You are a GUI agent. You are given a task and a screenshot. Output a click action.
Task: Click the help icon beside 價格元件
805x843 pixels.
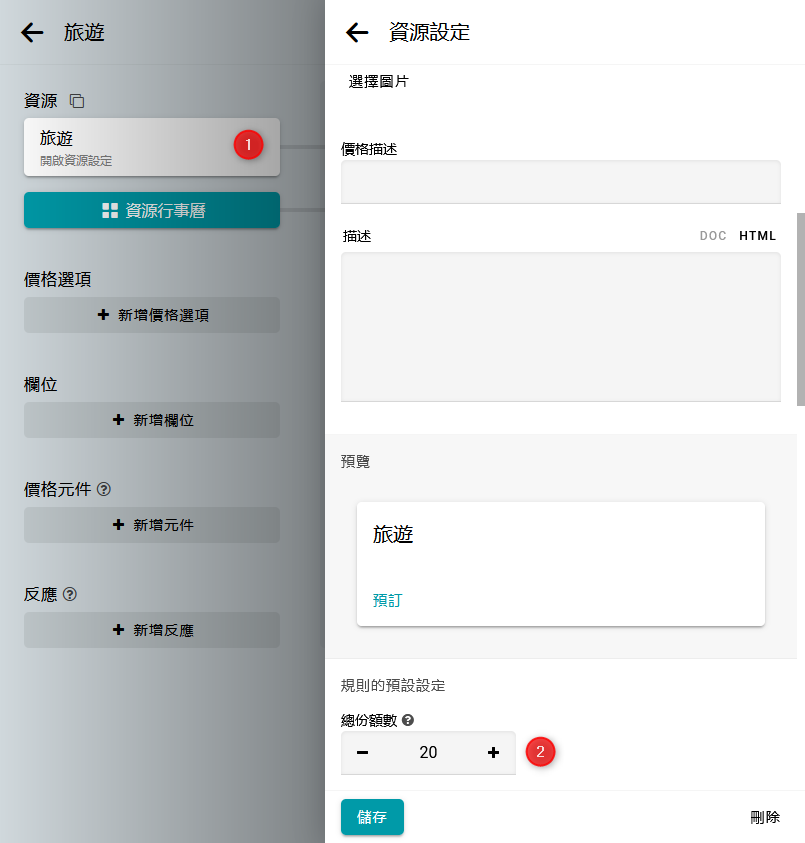pos(104,489)
